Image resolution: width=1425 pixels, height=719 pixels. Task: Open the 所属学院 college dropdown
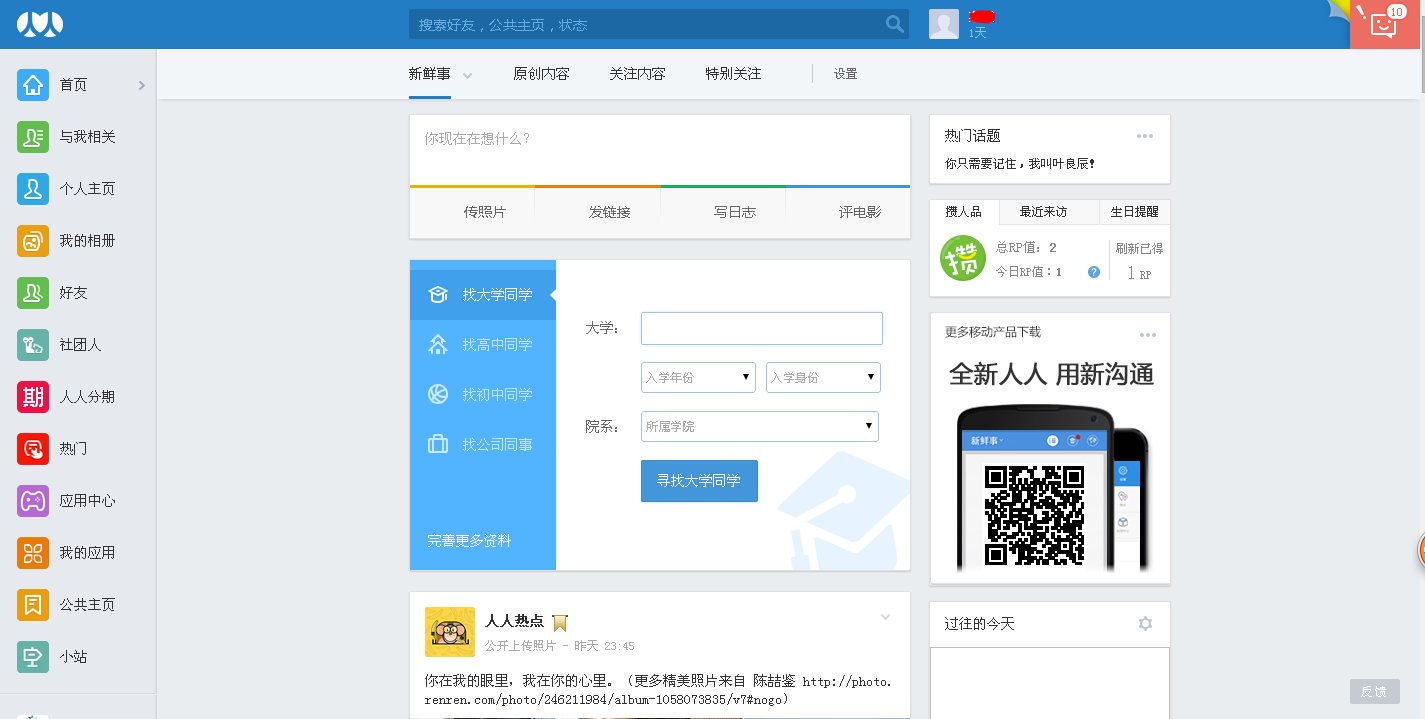(x=759, y=426)
